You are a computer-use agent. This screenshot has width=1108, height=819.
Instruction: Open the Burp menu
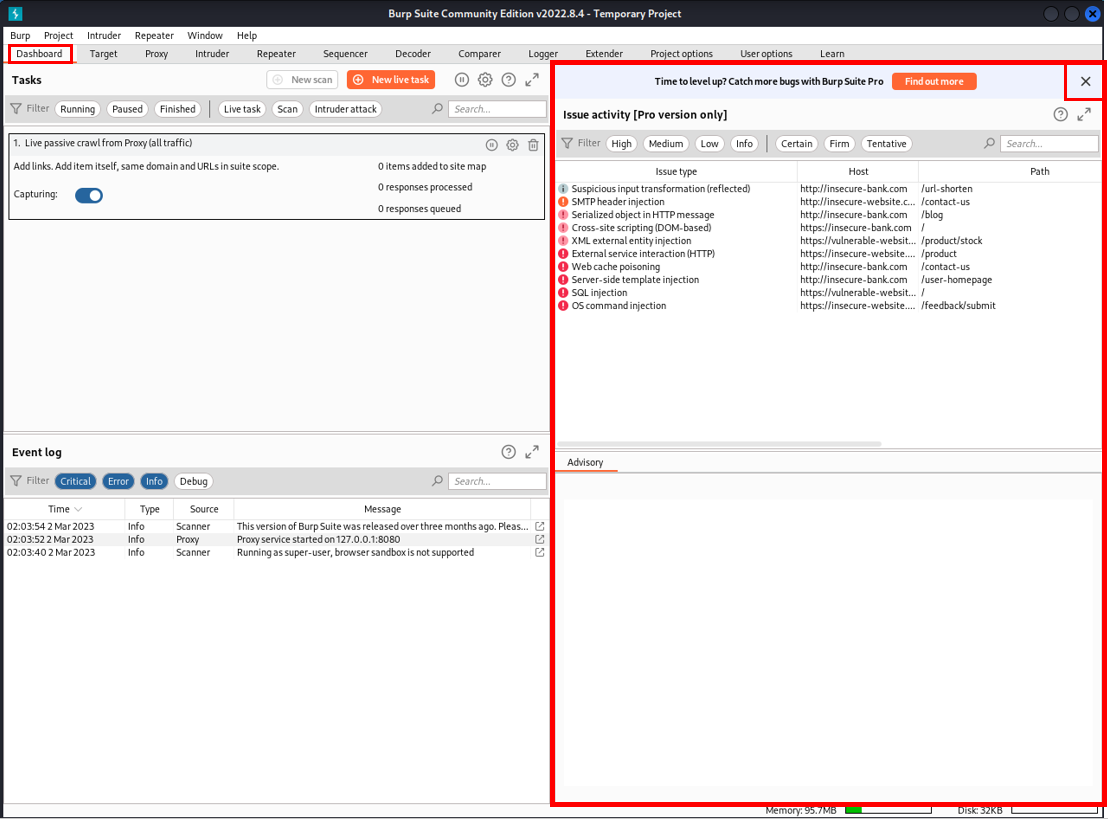tap(20, 35)
